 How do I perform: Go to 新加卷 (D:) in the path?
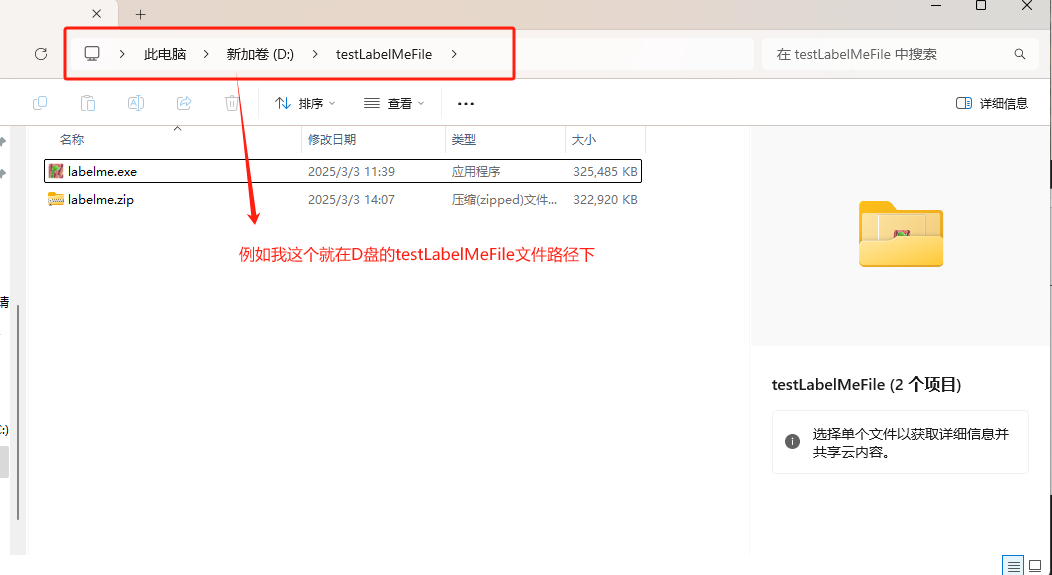[260, 54]
